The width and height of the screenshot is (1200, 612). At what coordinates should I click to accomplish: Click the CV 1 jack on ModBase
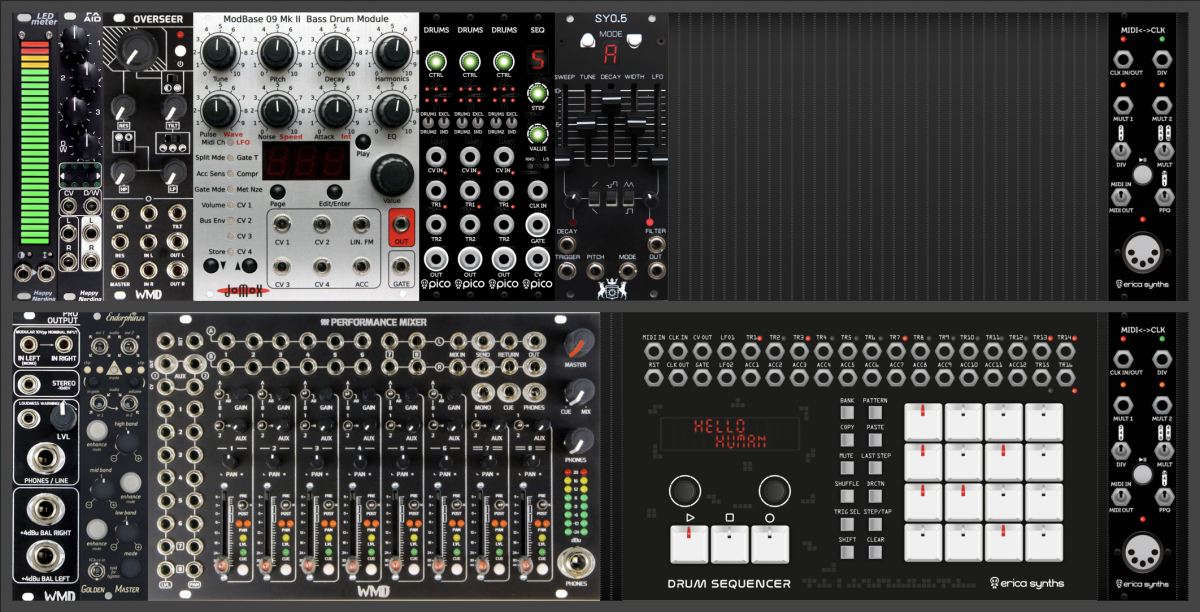tap(282, 224)
